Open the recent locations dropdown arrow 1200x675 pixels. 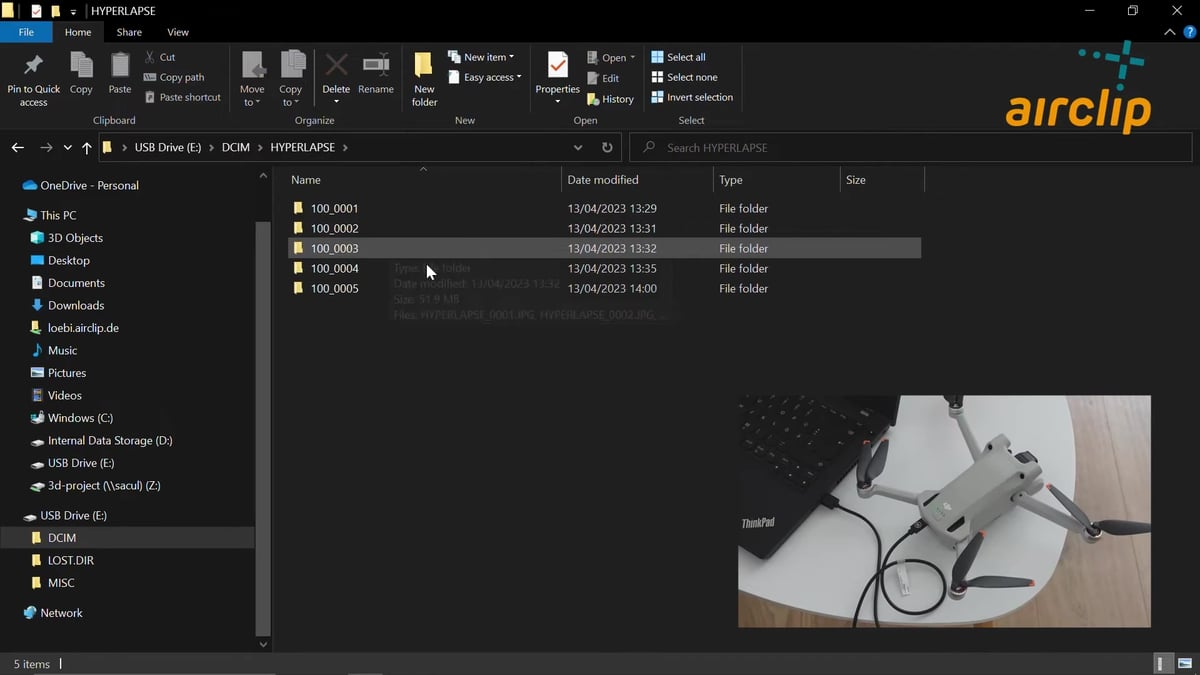click(x=67, y=147)
